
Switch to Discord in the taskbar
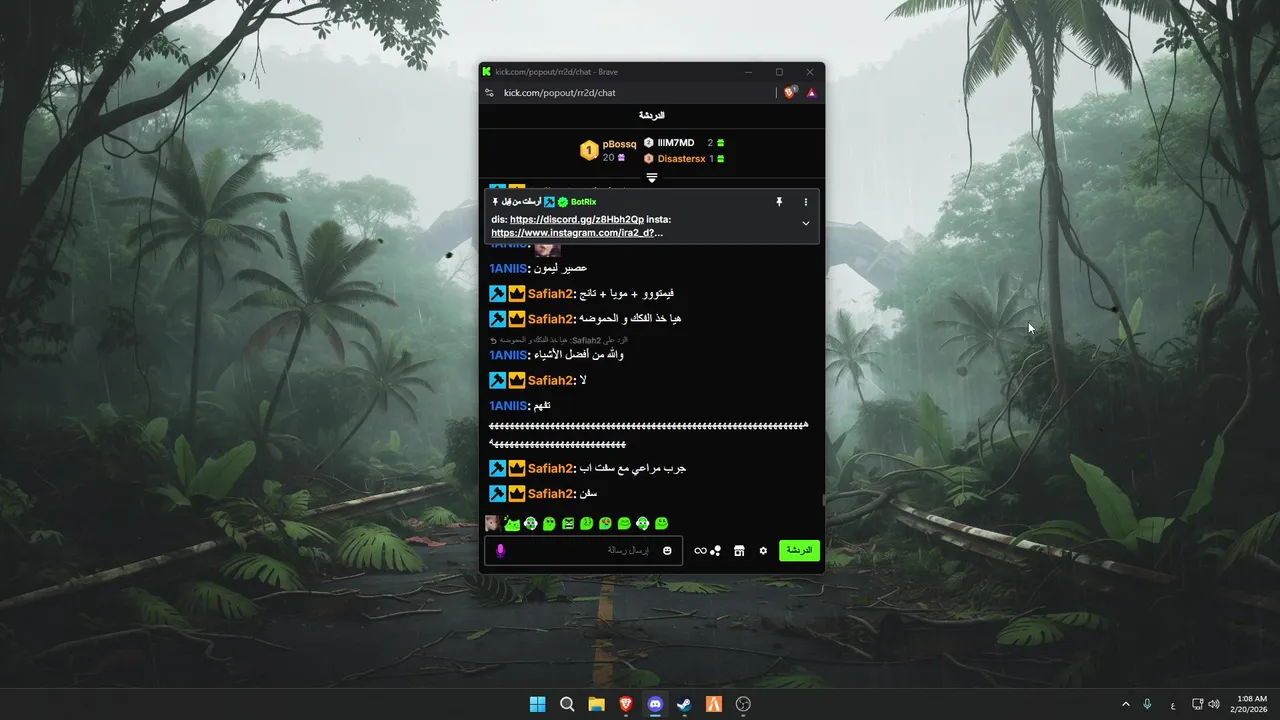coord(655,704)
